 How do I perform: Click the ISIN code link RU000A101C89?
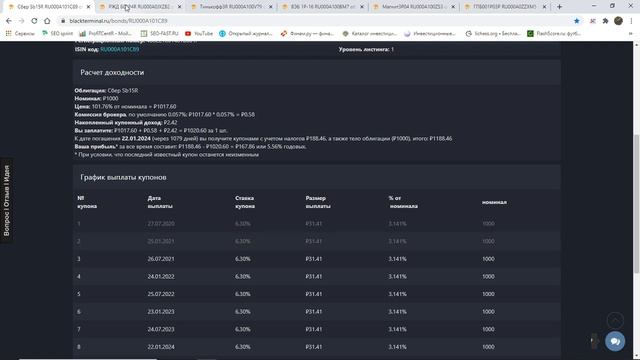coord(120,49)
